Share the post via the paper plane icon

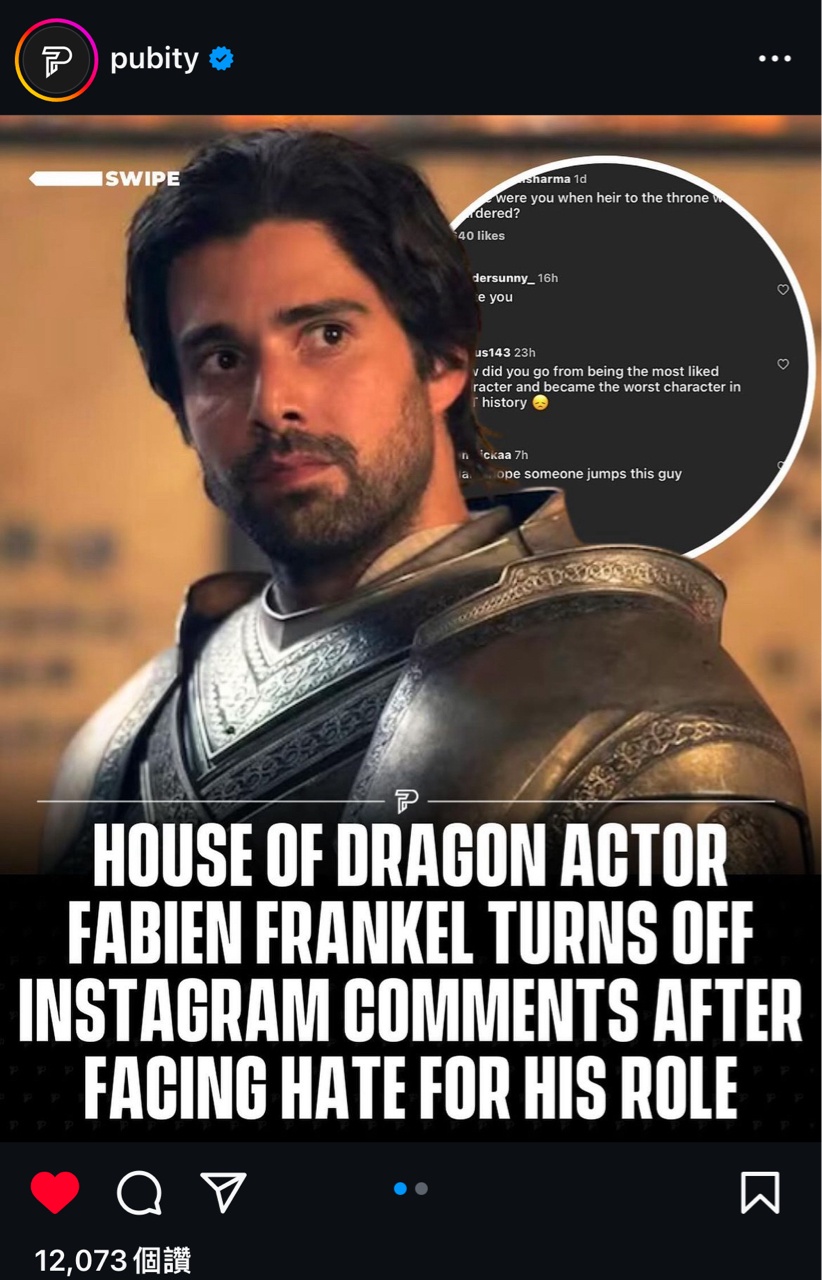tap(223, 1191)
